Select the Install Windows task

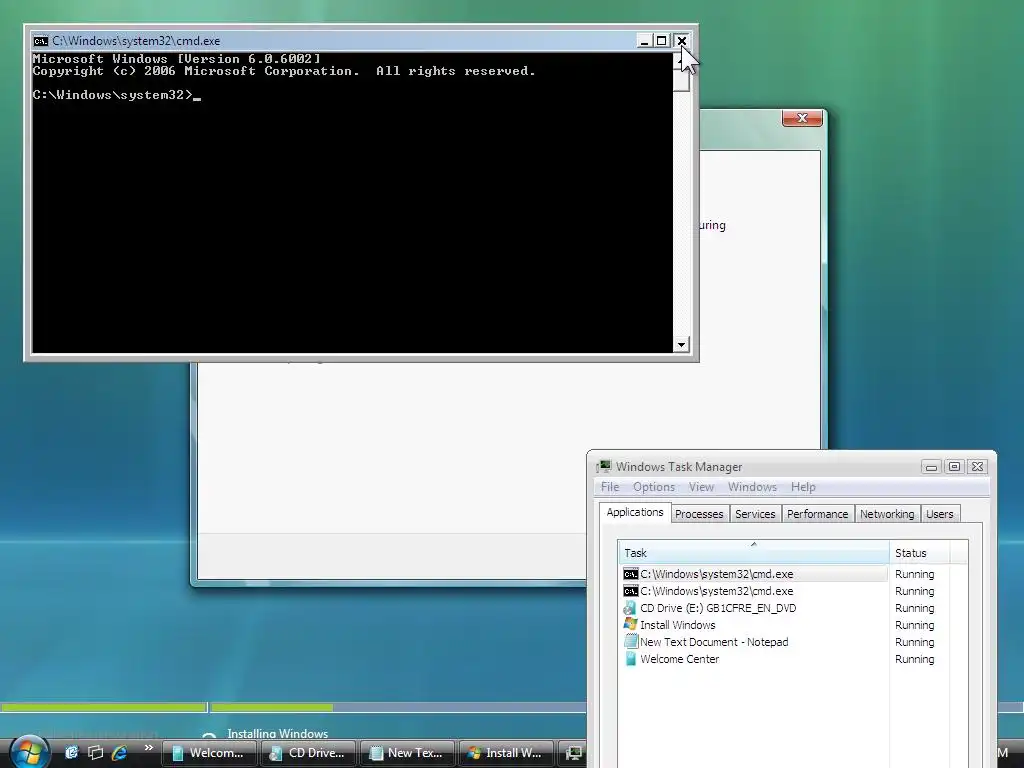coord(754,625)
